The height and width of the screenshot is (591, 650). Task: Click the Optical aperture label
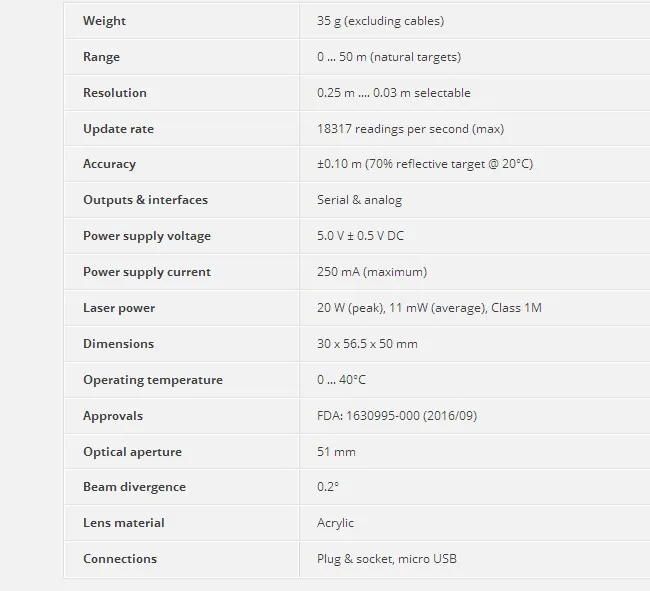click(132, 452)
